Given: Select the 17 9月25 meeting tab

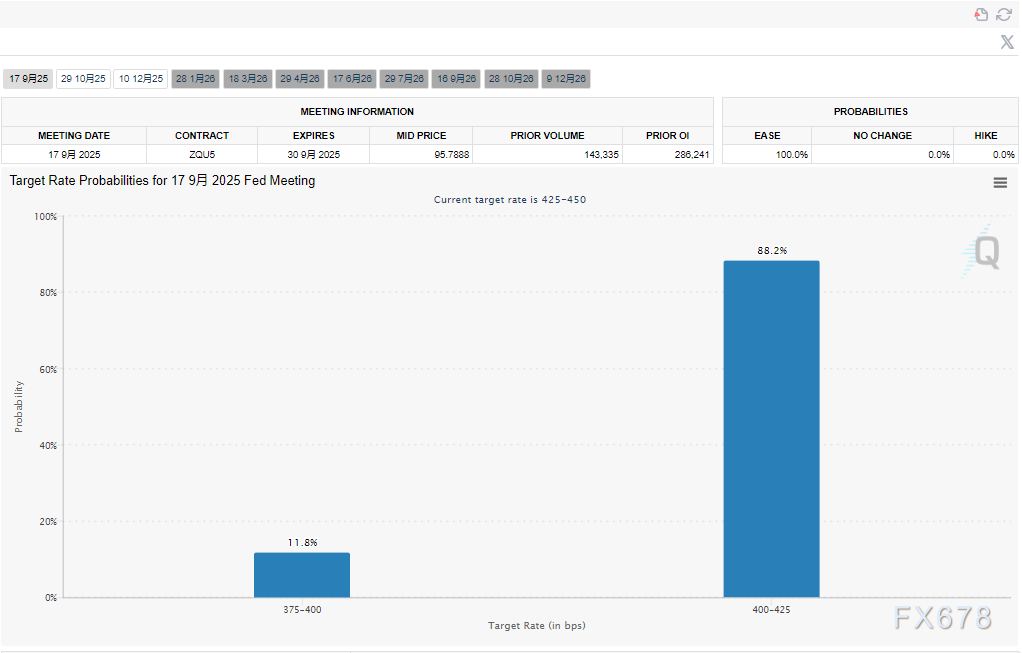Looking at the screenshot, I should tap(28, 79).
